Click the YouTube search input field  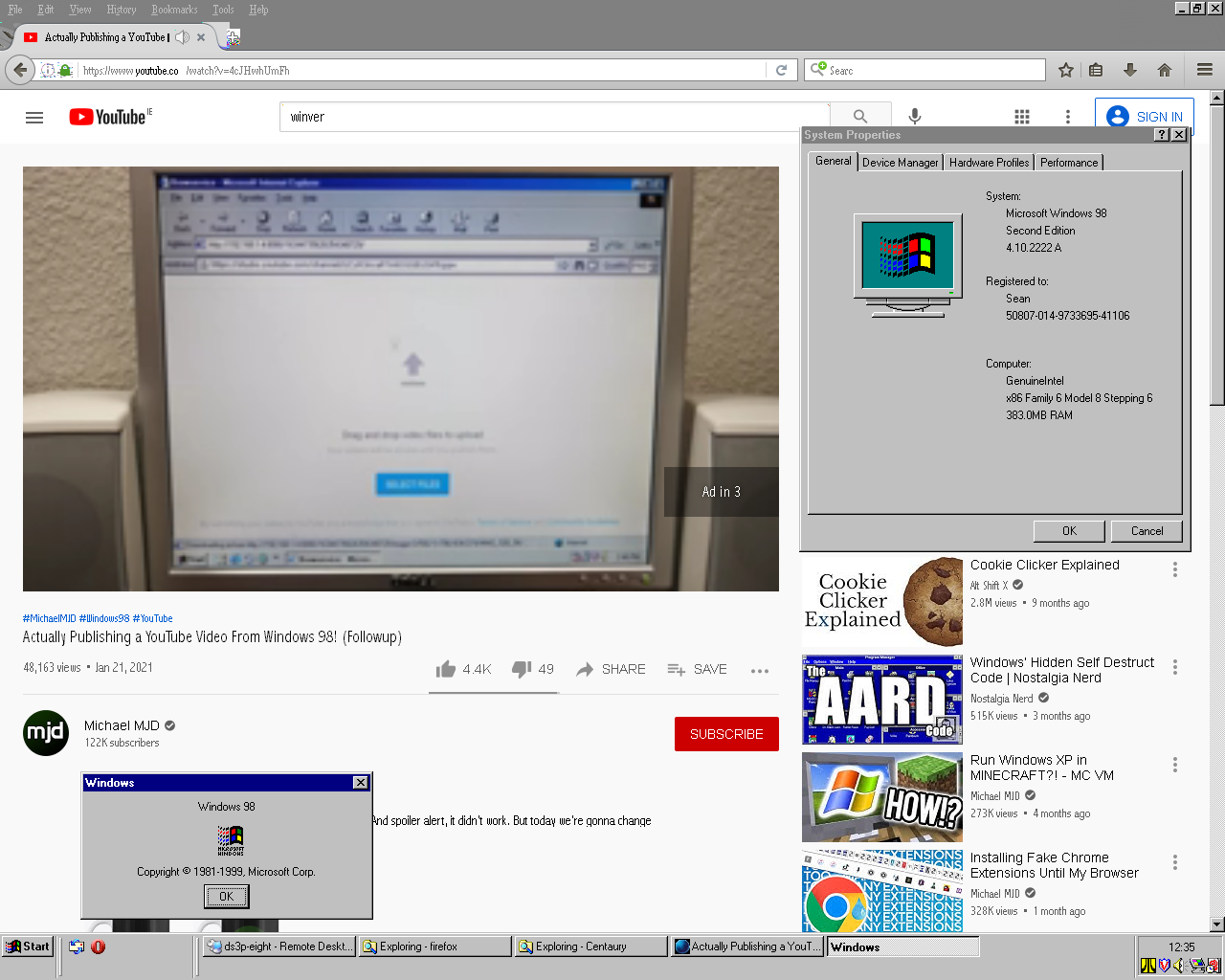tap(555, 117)
